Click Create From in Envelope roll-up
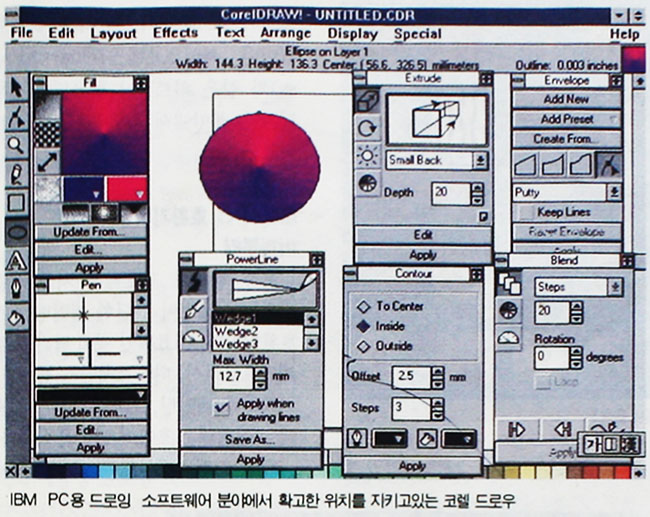Image resolution: width=650 pixels, height=517 pixels. point(567,138)
